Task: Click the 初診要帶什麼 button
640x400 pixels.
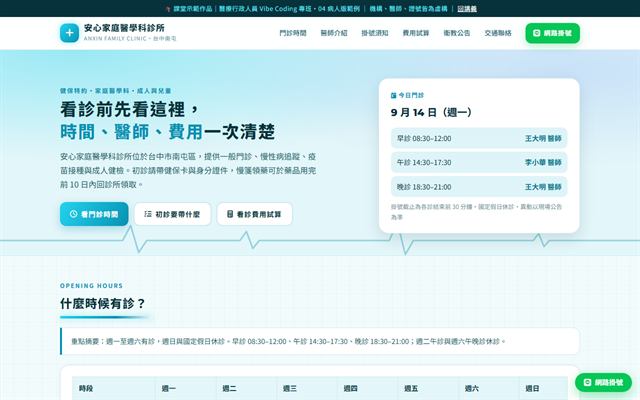Action: pos(172,214)
